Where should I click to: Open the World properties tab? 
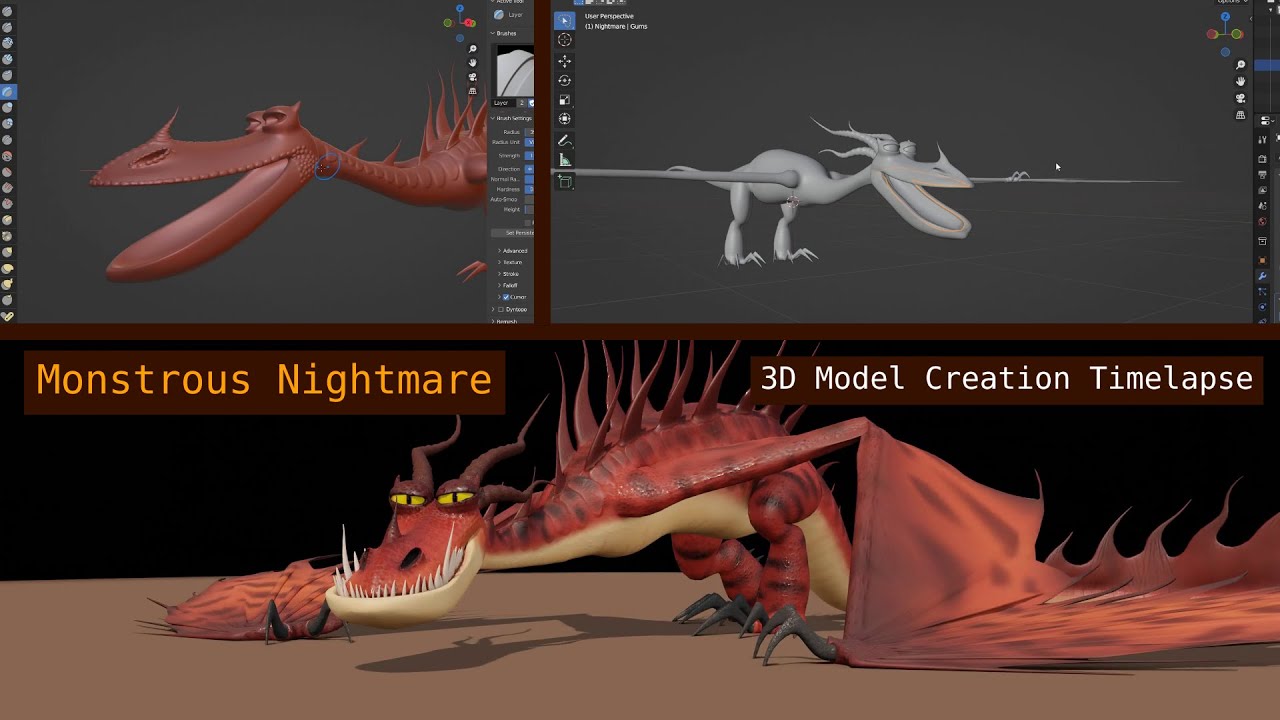[1262, 222]
